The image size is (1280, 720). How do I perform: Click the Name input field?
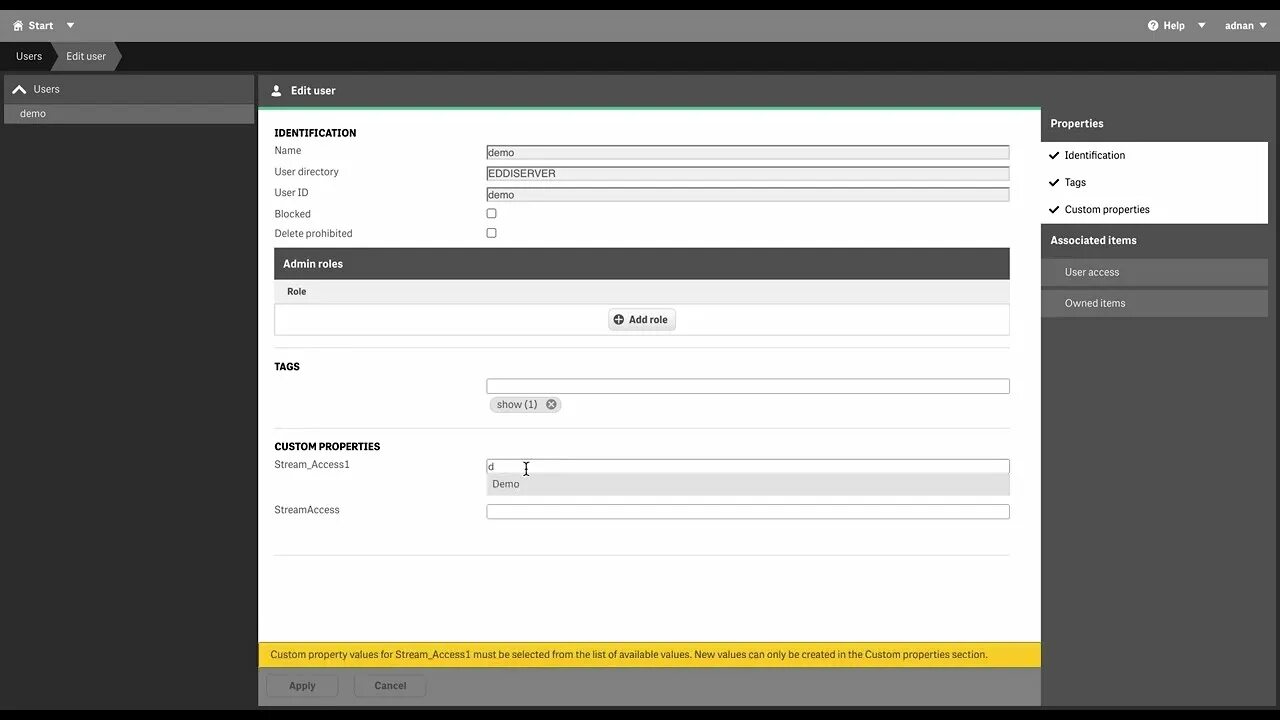(748, 152)
